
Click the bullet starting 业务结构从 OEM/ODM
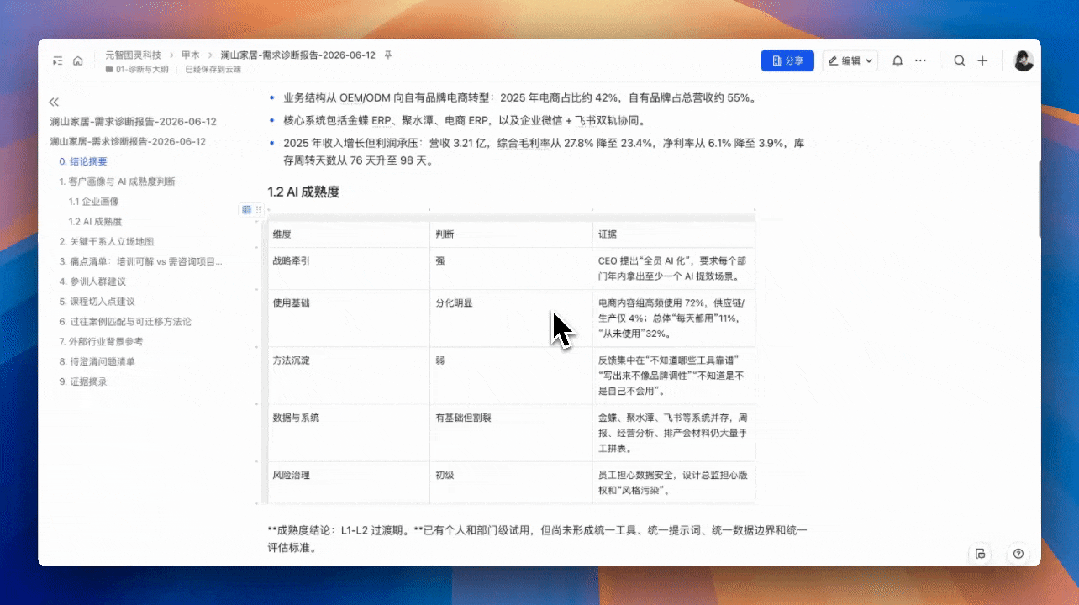pos(521,98)
